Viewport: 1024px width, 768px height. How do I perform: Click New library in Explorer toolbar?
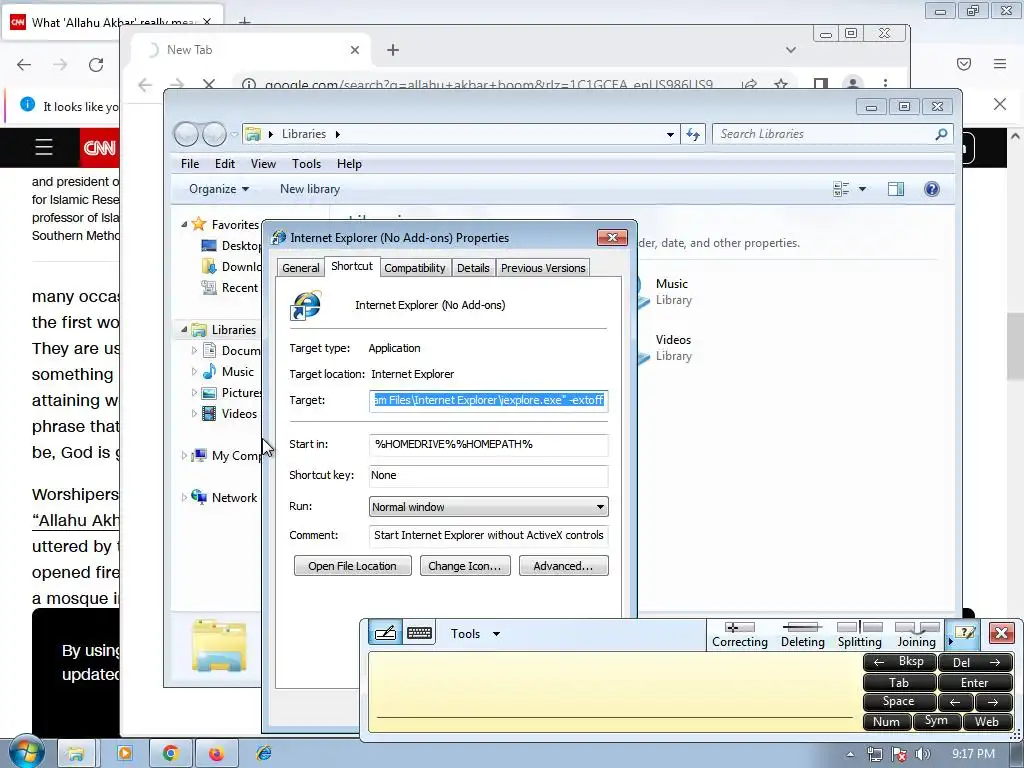coord(310,189)
